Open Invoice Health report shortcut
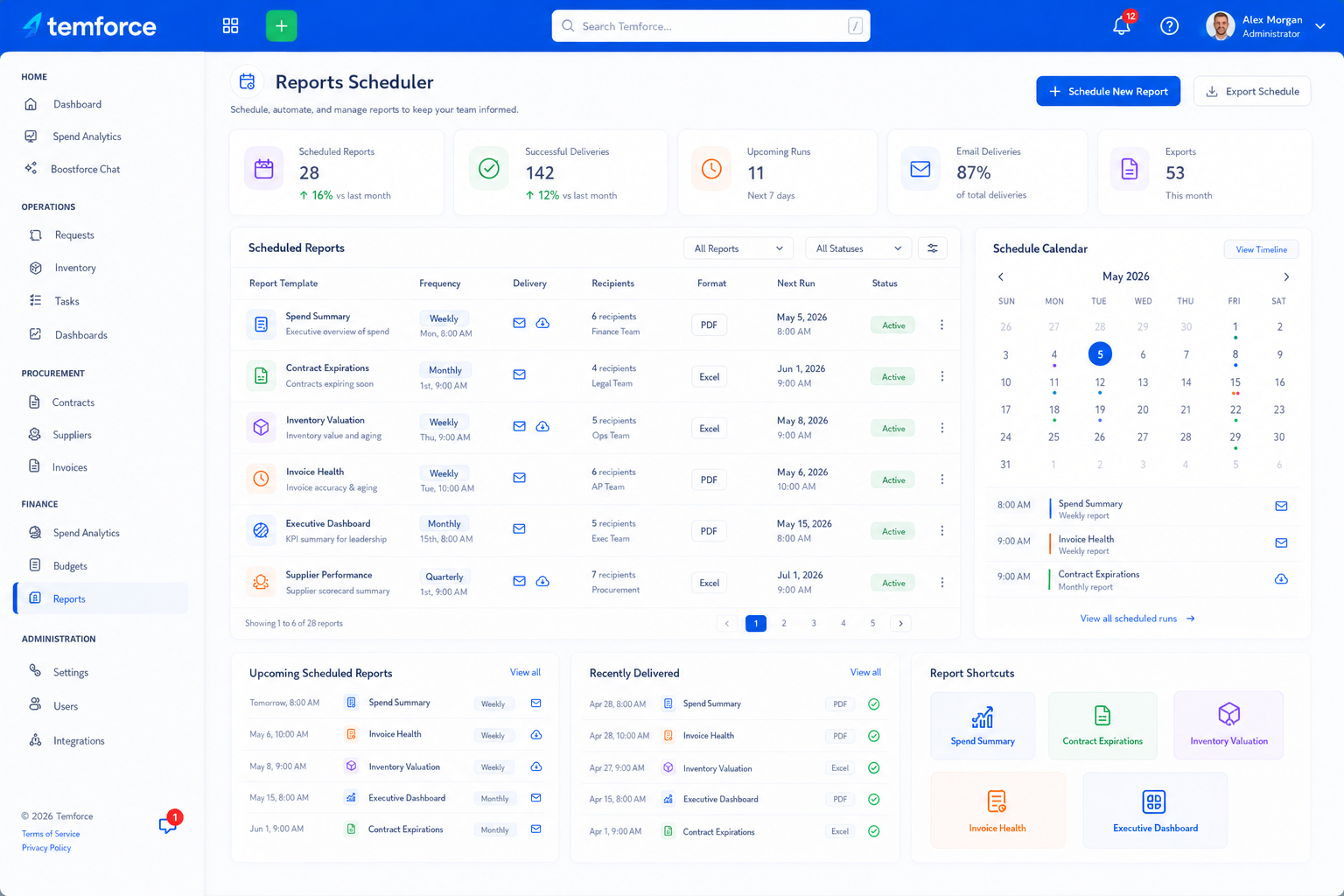Image resolution: width=1344 pixels, height=896 pixels. pos(997,810)
